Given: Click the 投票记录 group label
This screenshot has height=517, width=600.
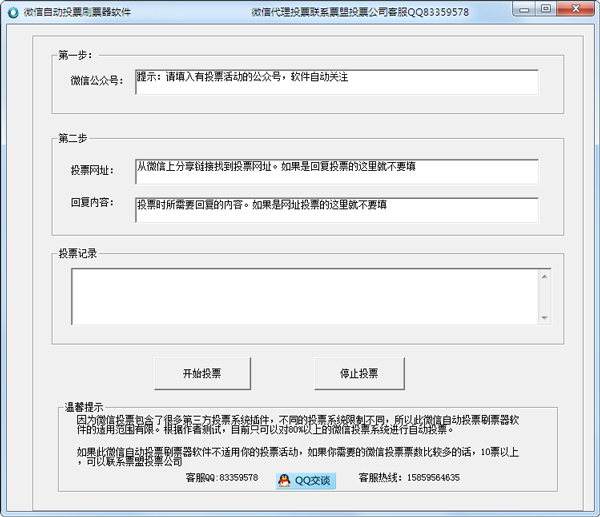Looking at the screenshot, I should click(78, 253).
